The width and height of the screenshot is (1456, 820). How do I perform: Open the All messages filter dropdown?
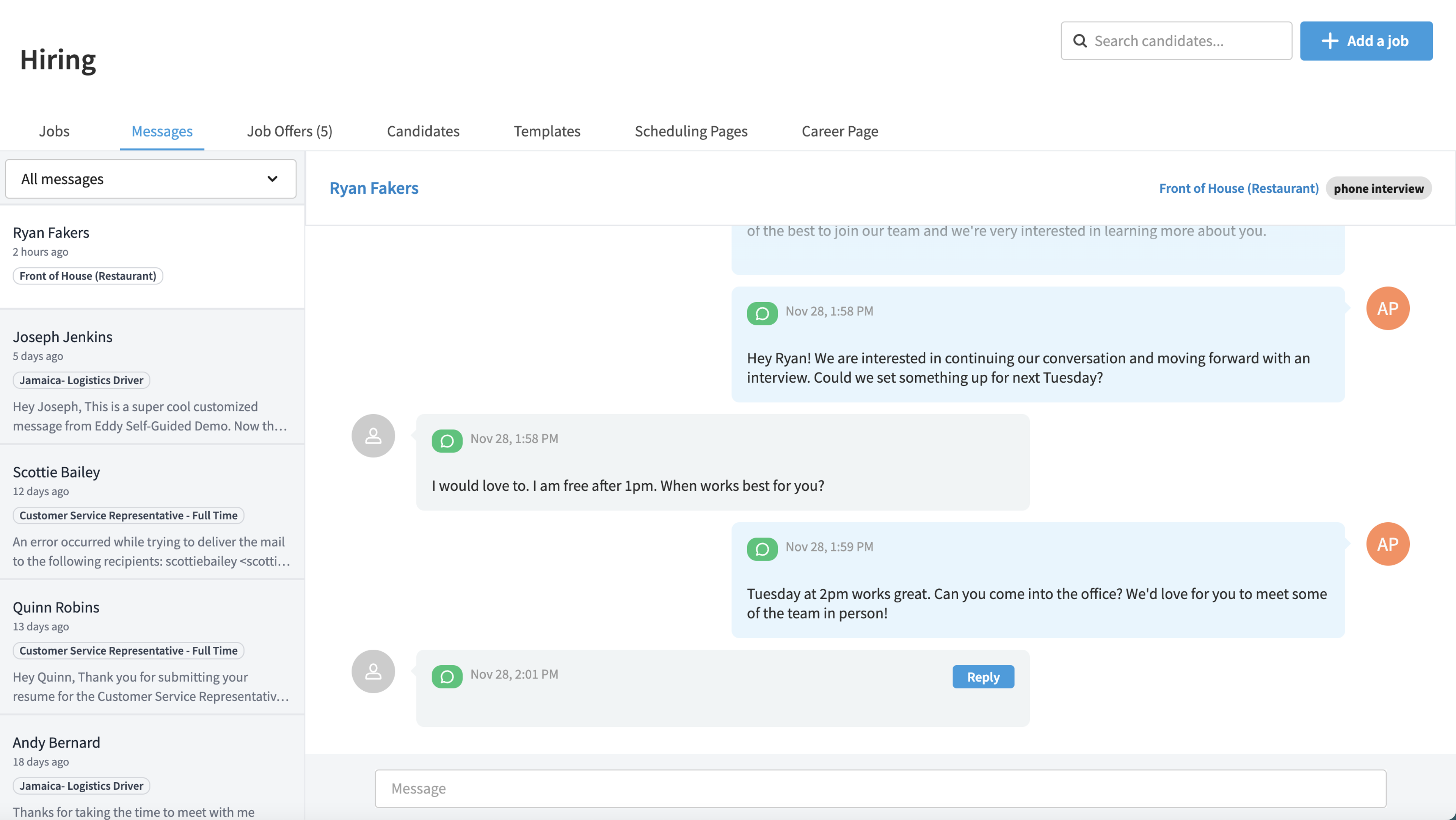(151, 179)
